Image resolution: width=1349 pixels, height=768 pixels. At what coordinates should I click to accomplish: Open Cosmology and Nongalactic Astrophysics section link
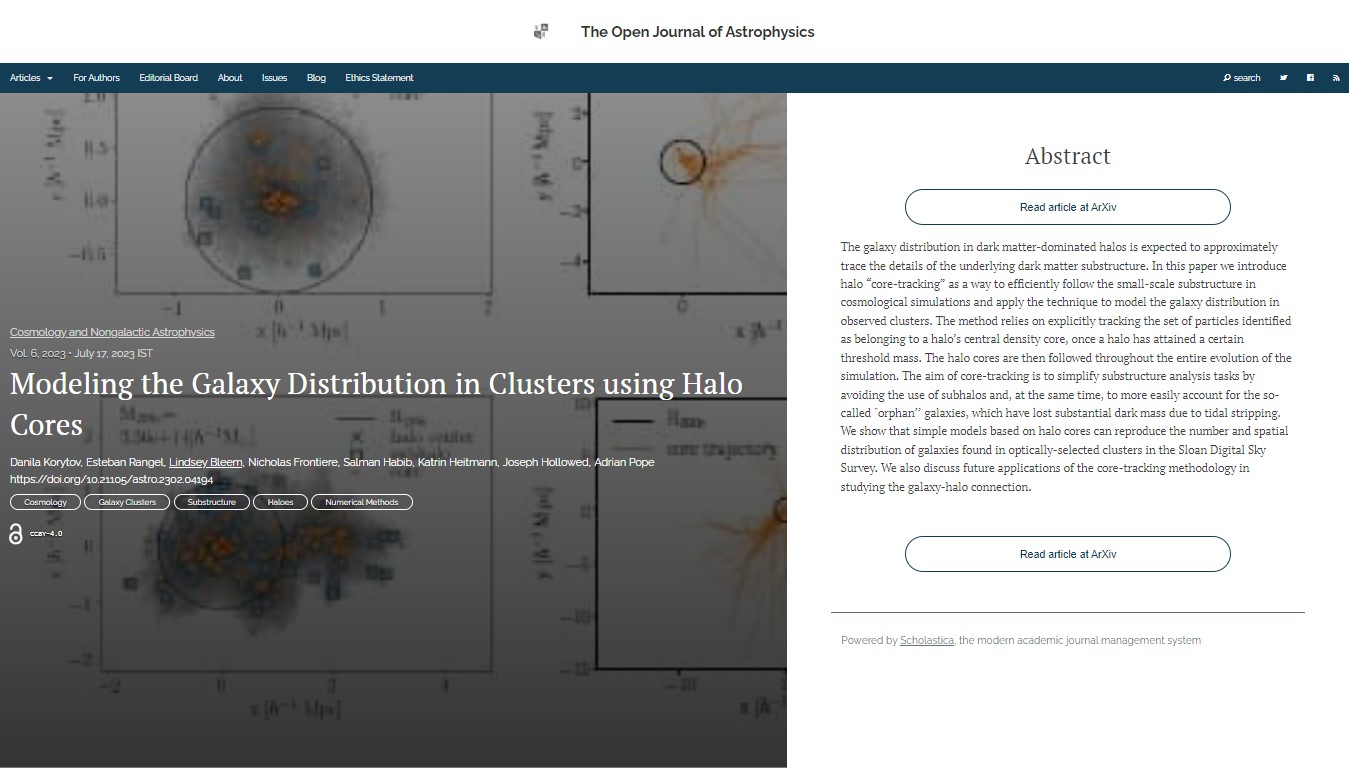pyautogui.click(x=112, y=332)
